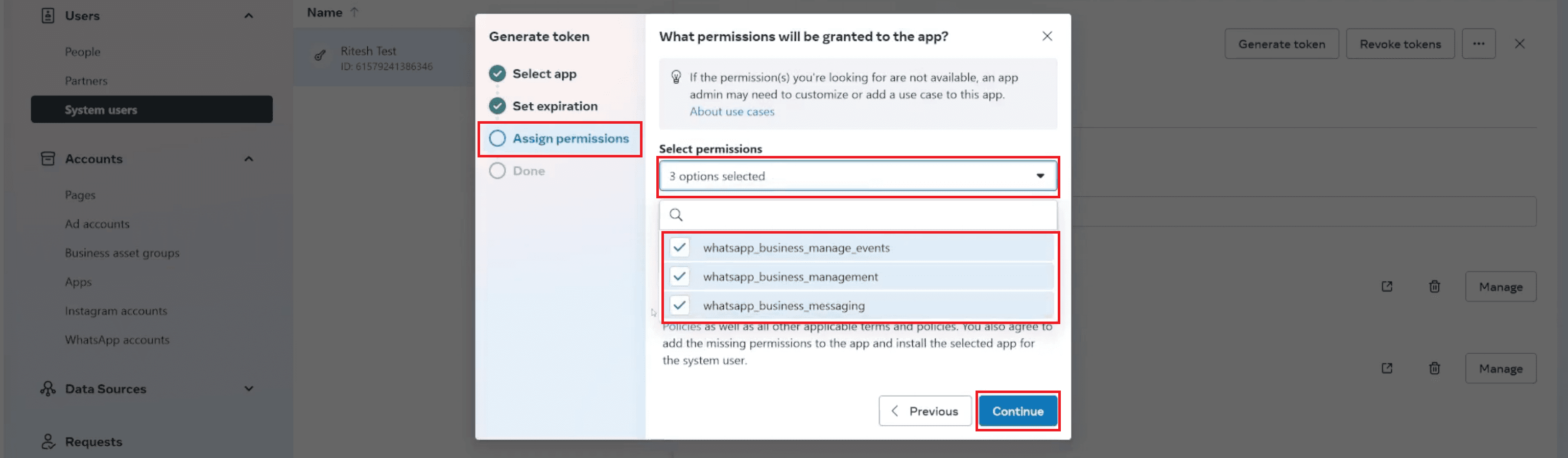The image size is (1568, 458).
Task: Select WhatsApp accounts in the sidebar
Action: (117, 340)
